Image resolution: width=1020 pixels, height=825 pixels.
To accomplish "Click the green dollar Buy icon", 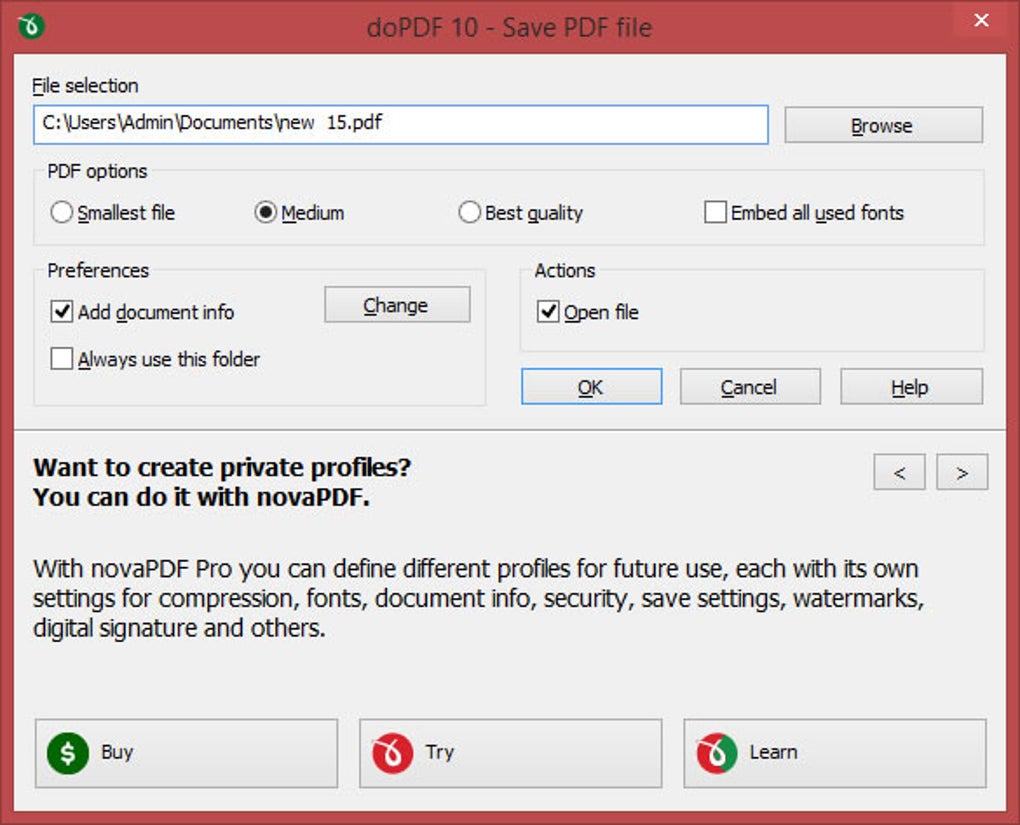I will pyautogui.click(x=68, y=753).
